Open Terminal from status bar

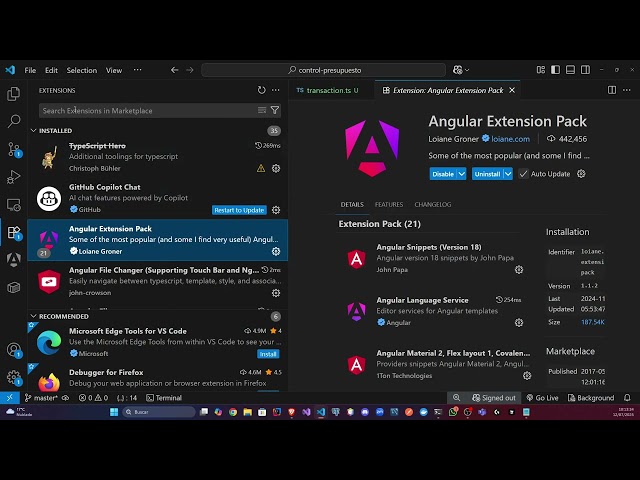[164, 398]
